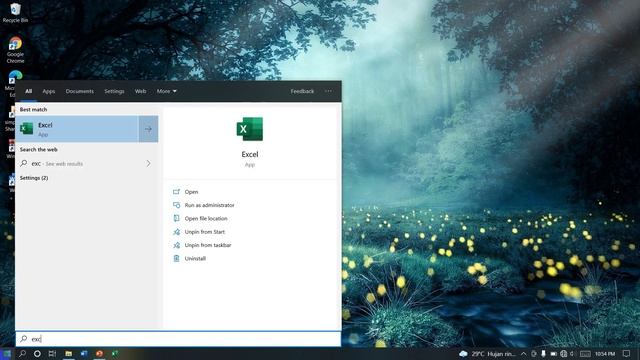Click the web search magnifier icon beside exc
640x360 pixels.
coord(24,163)
